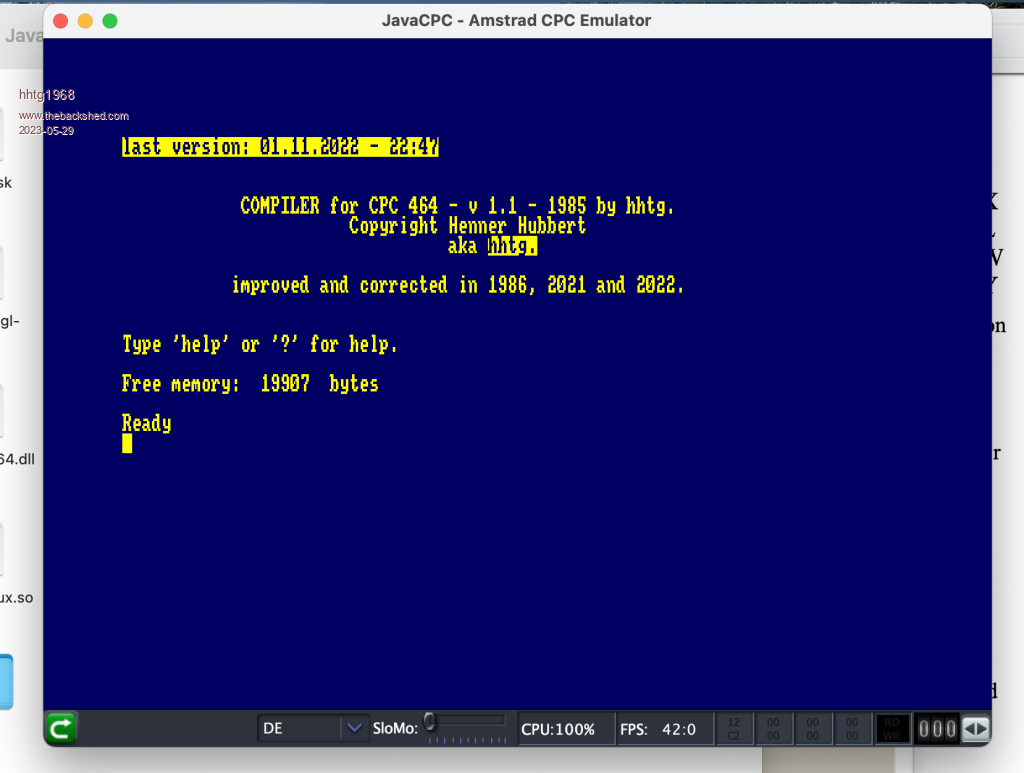Click the second drive indicator box

click(773, 729)
